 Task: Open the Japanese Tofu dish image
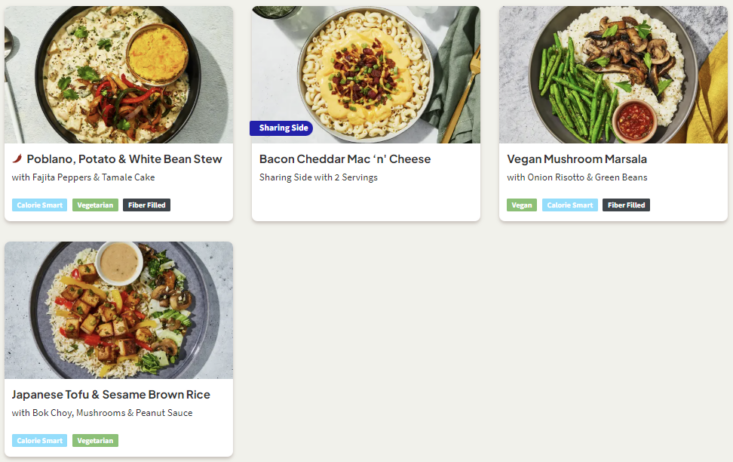[118, 310]
